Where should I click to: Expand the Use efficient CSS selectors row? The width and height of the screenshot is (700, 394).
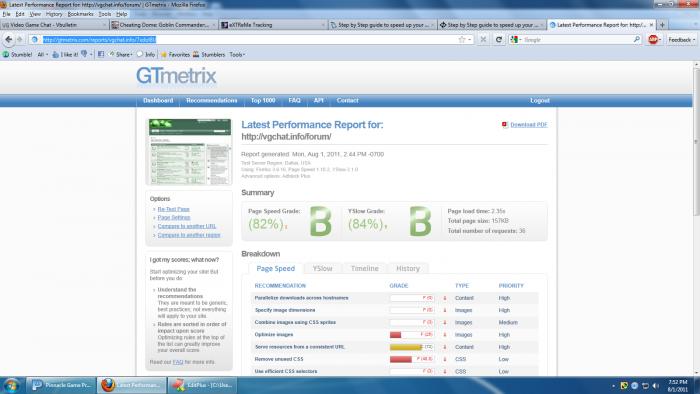(395, 371)
